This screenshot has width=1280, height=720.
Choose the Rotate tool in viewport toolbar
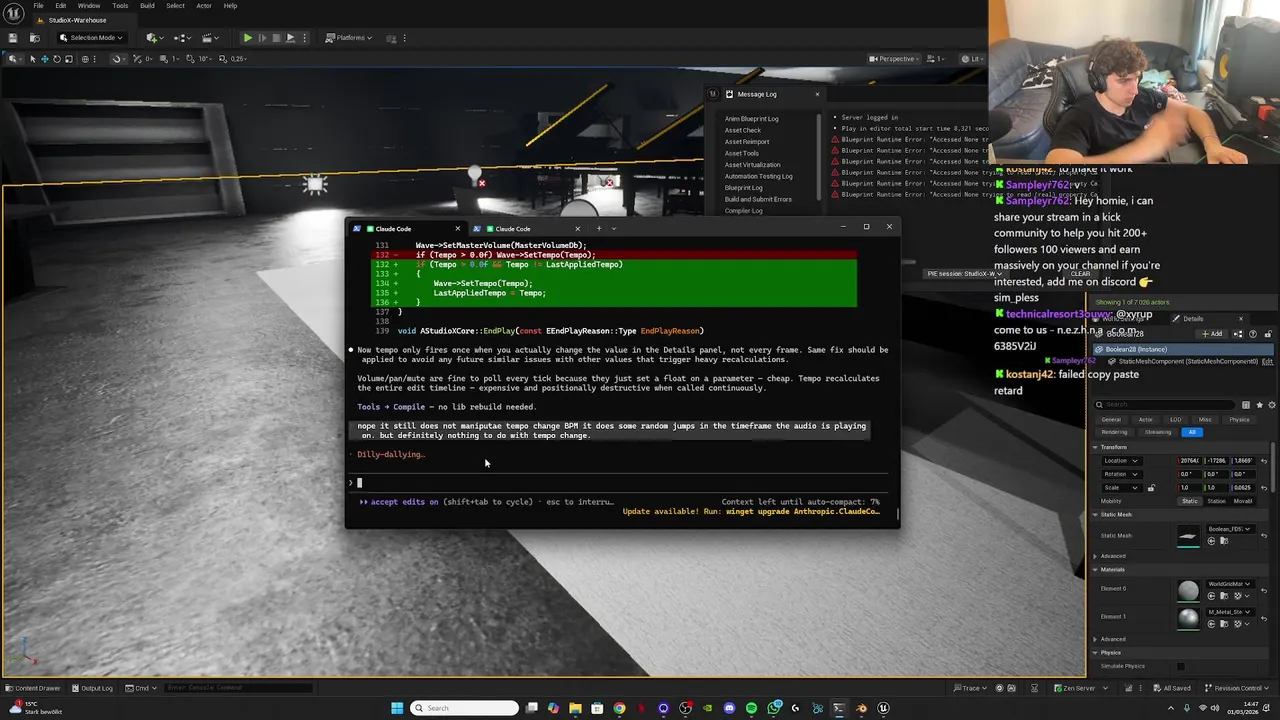coord(56,59)
